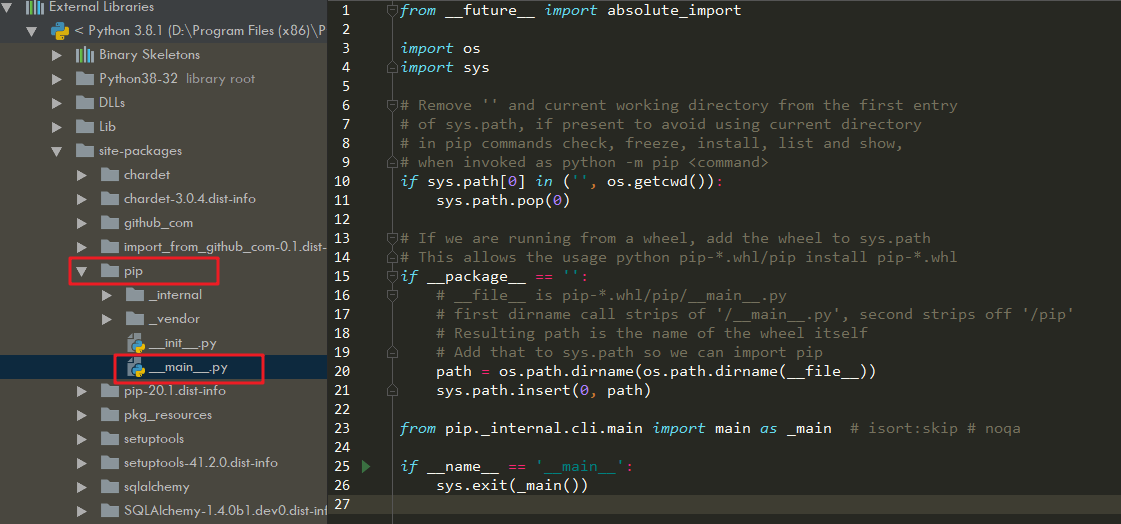Click the _vendor folder icon
Image resolution: width=1121 pixels, height=524 pixels.
tap(135, 319)
